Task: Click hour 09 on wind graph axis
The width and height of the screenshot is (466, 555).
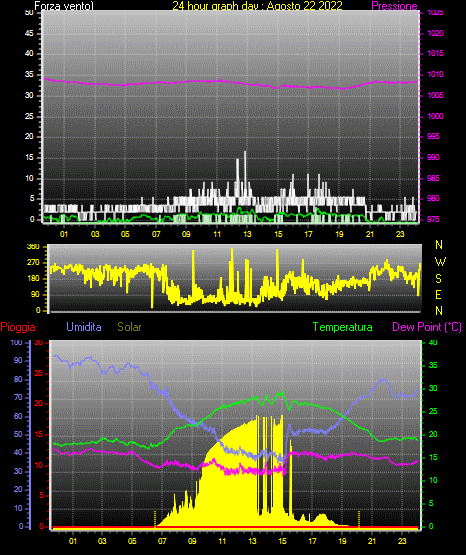Action: tap(186, 234)
